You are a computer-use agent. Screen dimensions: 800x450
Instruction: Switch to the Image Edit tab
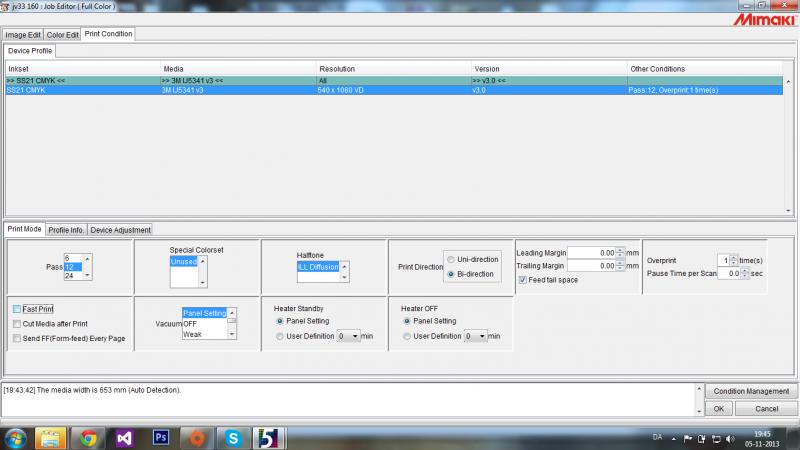(23, 35)
